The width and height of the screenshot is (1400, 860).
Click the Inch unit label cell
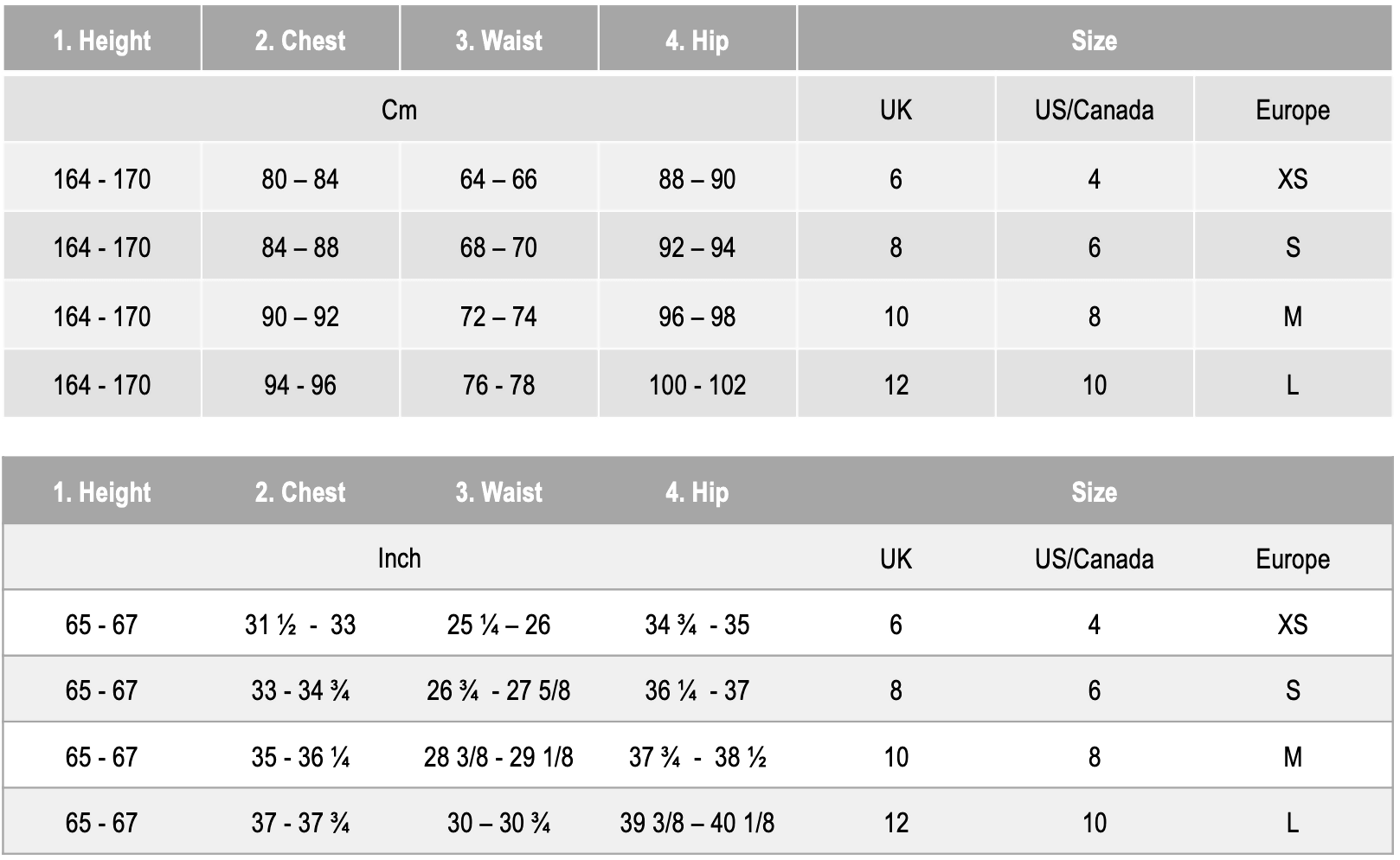(x=399, y=558)
